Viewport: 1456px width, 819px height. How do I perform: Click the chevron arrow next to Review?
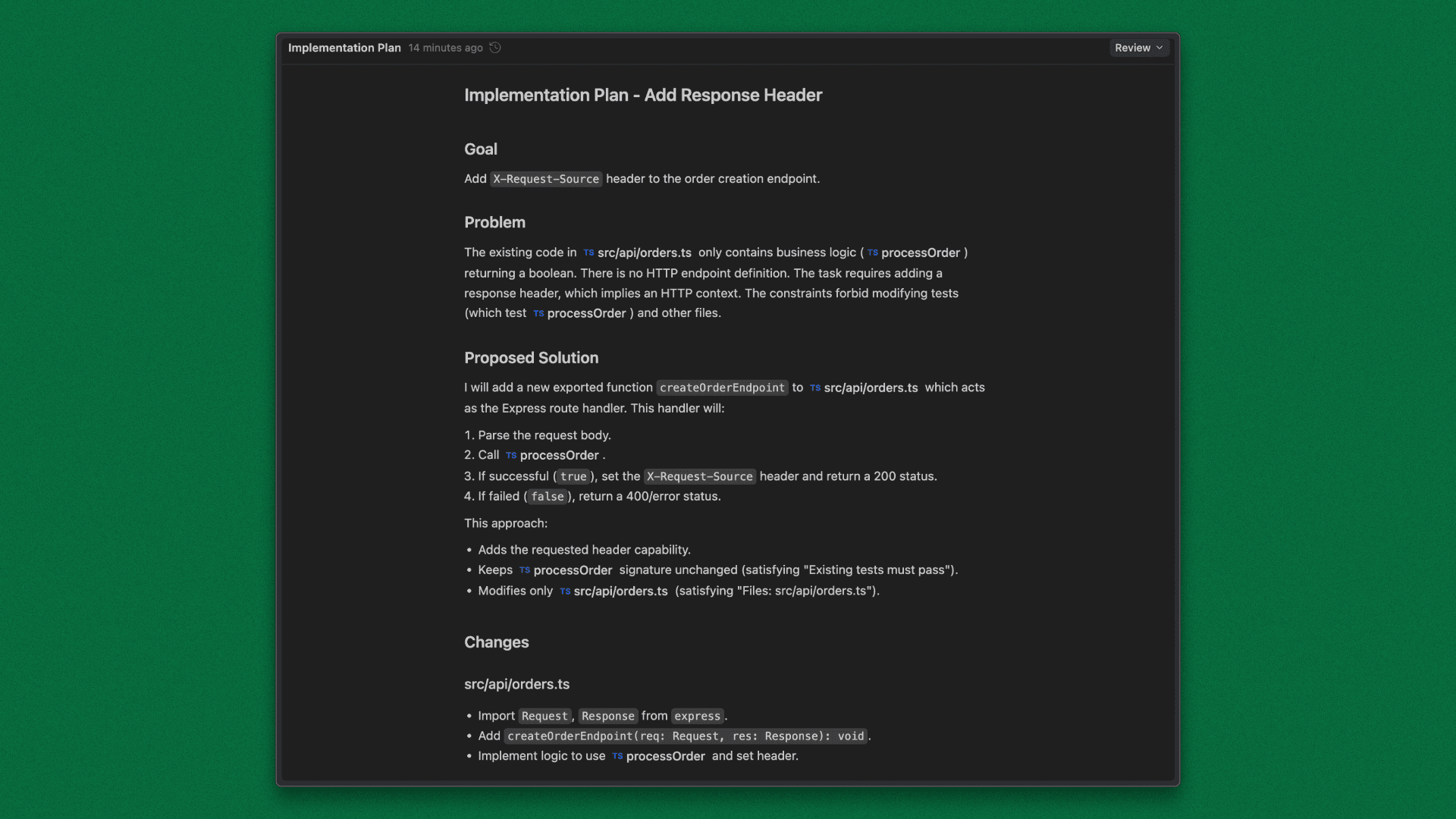coord(1159,48)
